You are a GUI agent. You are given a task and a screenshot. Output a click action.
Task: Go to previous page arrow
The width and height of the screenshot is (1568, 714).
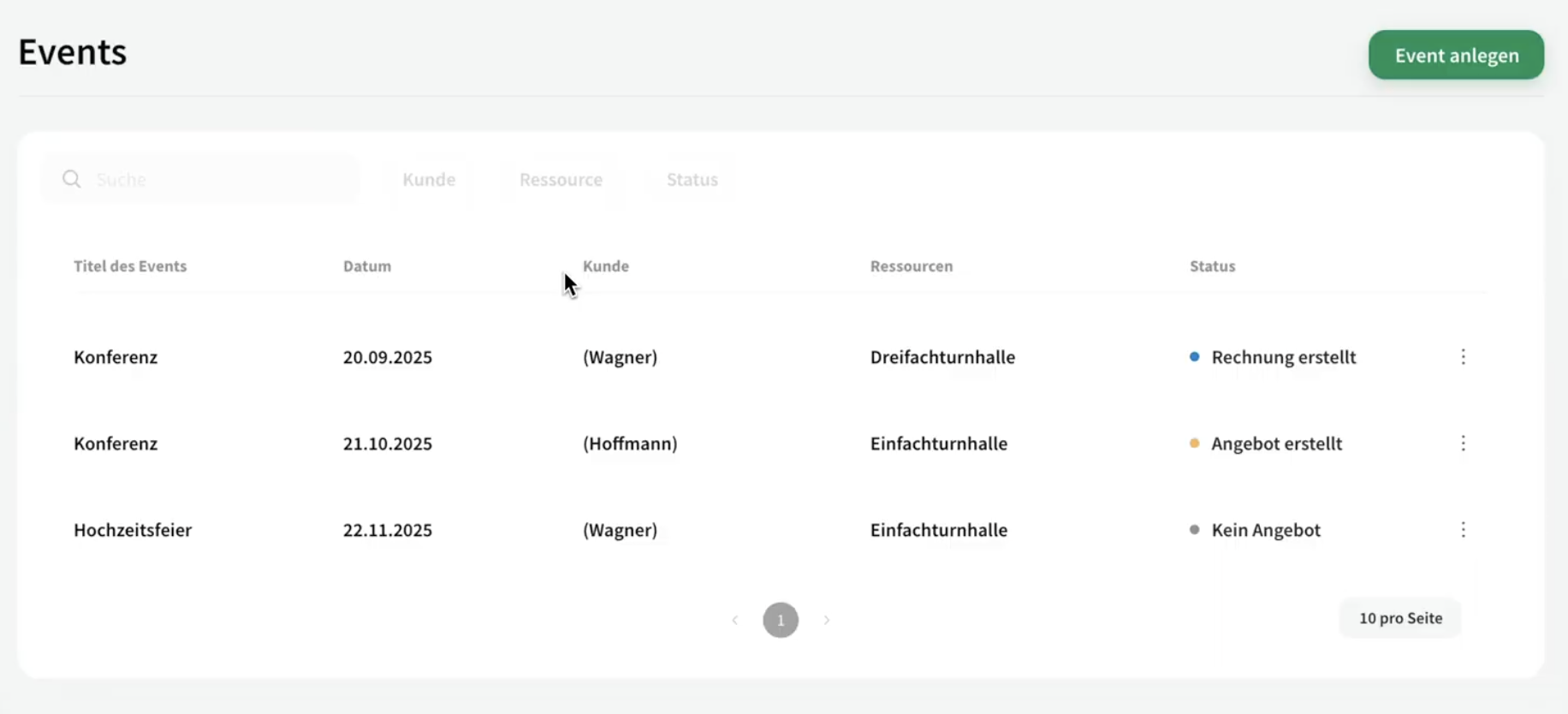coord(734,620)
